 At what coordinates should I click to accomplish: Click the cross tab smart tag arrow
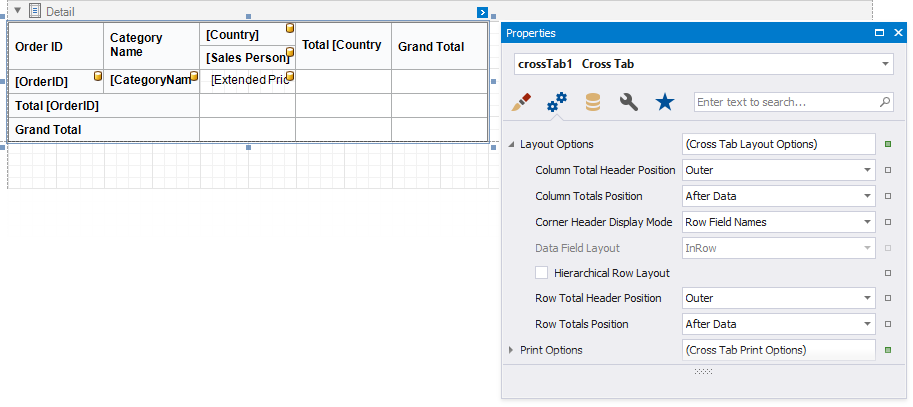pyautogui.click(x=482, y=12)
